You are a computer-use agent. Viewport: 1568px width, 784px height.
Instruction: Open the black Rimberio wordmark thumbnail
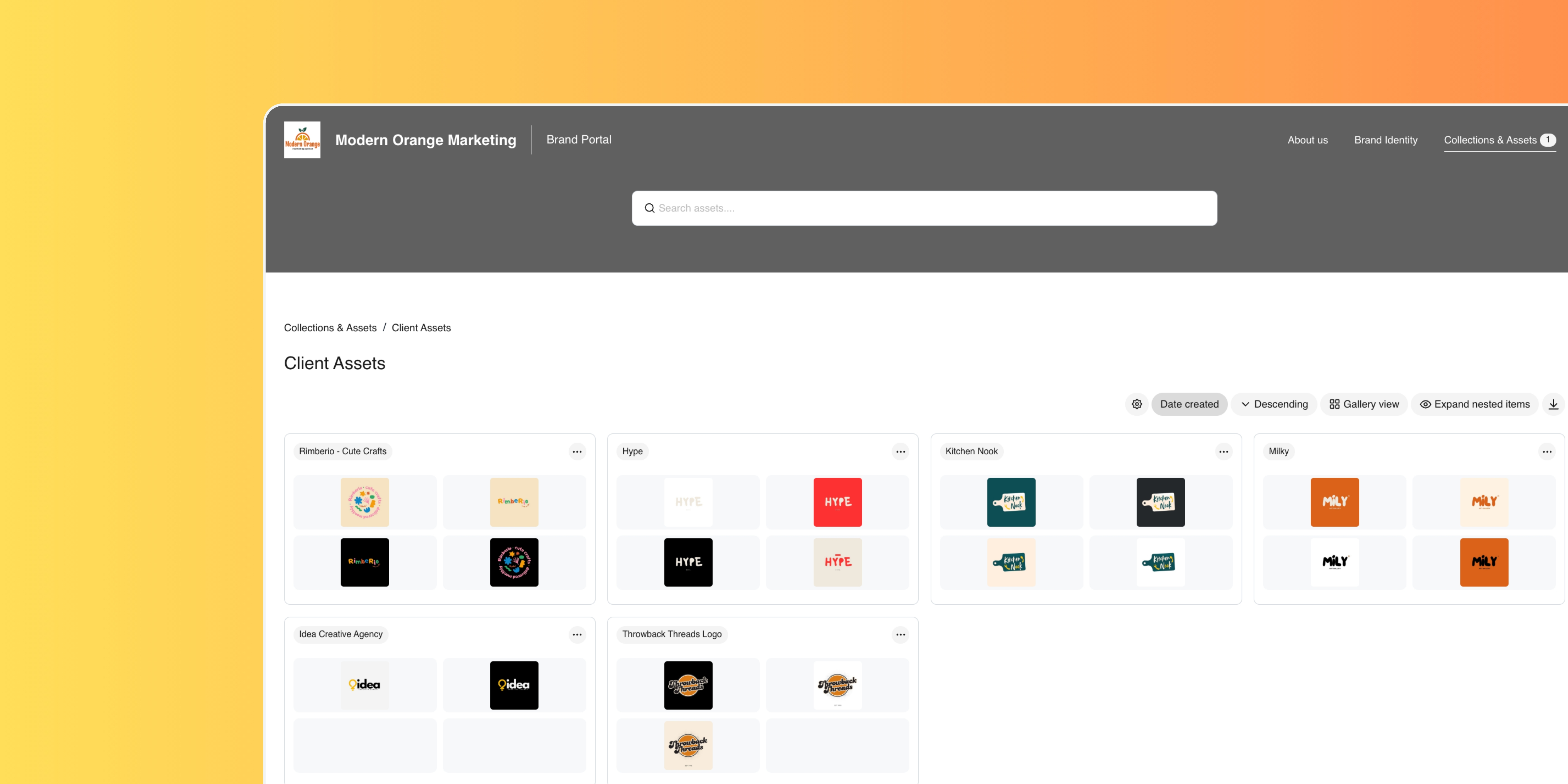pyautogui.click(x=365, y=562)
